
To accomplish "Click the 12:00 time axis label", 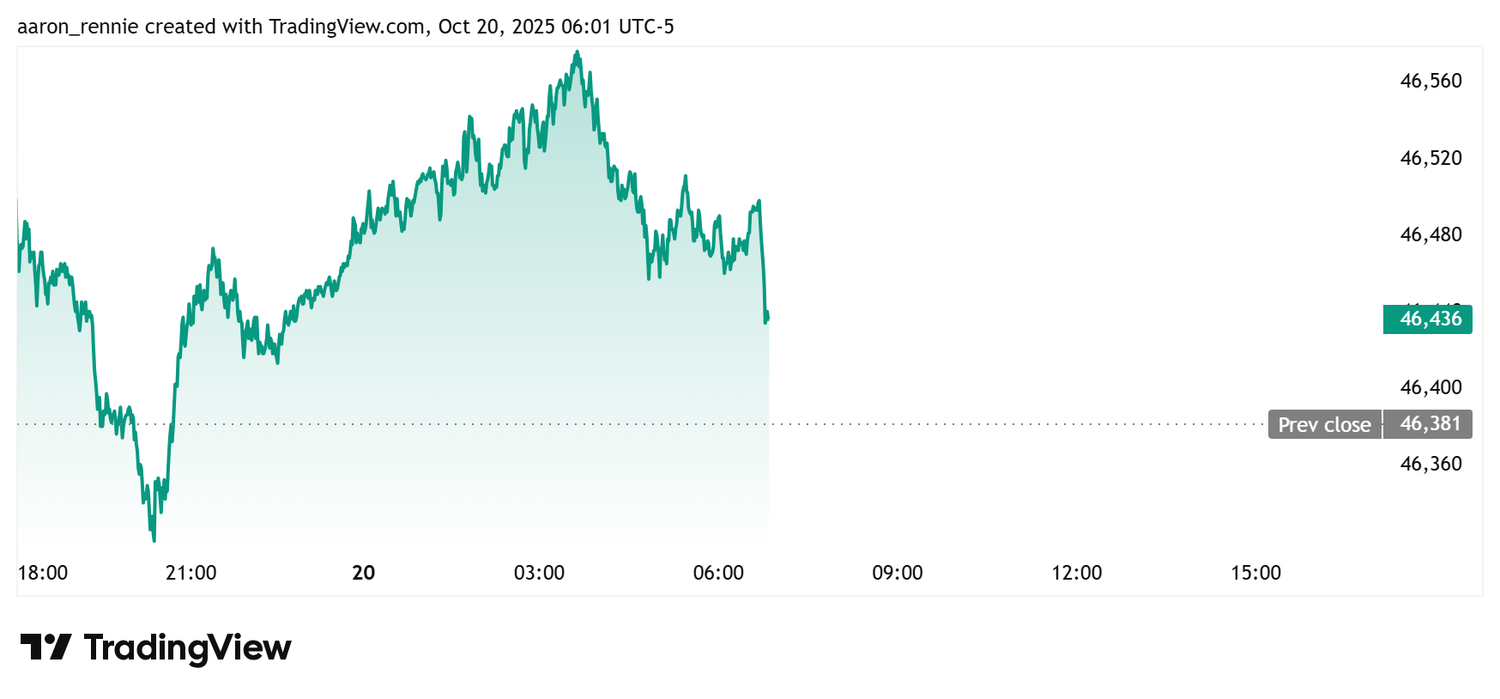I will coord(1077,573).
